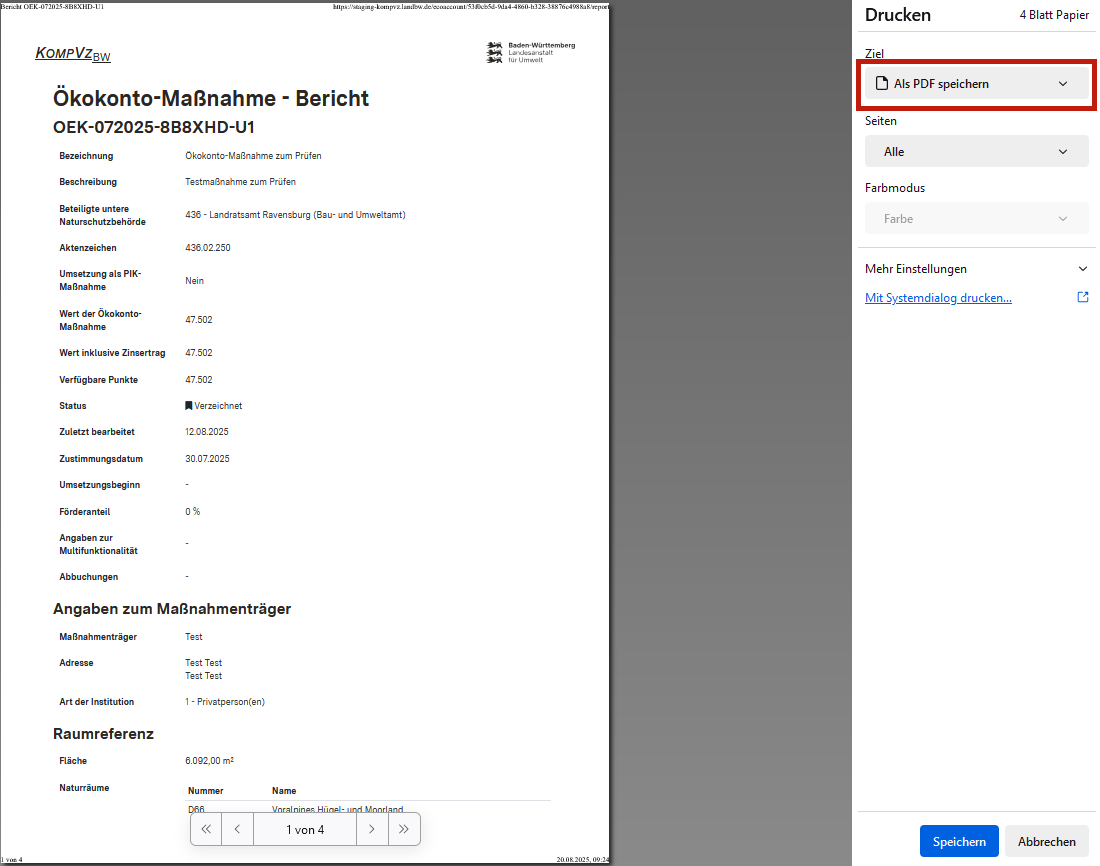Open Mit Systemdialog drucken
The height and width of the screenshot is (866, 1100).
coord(937,297)
